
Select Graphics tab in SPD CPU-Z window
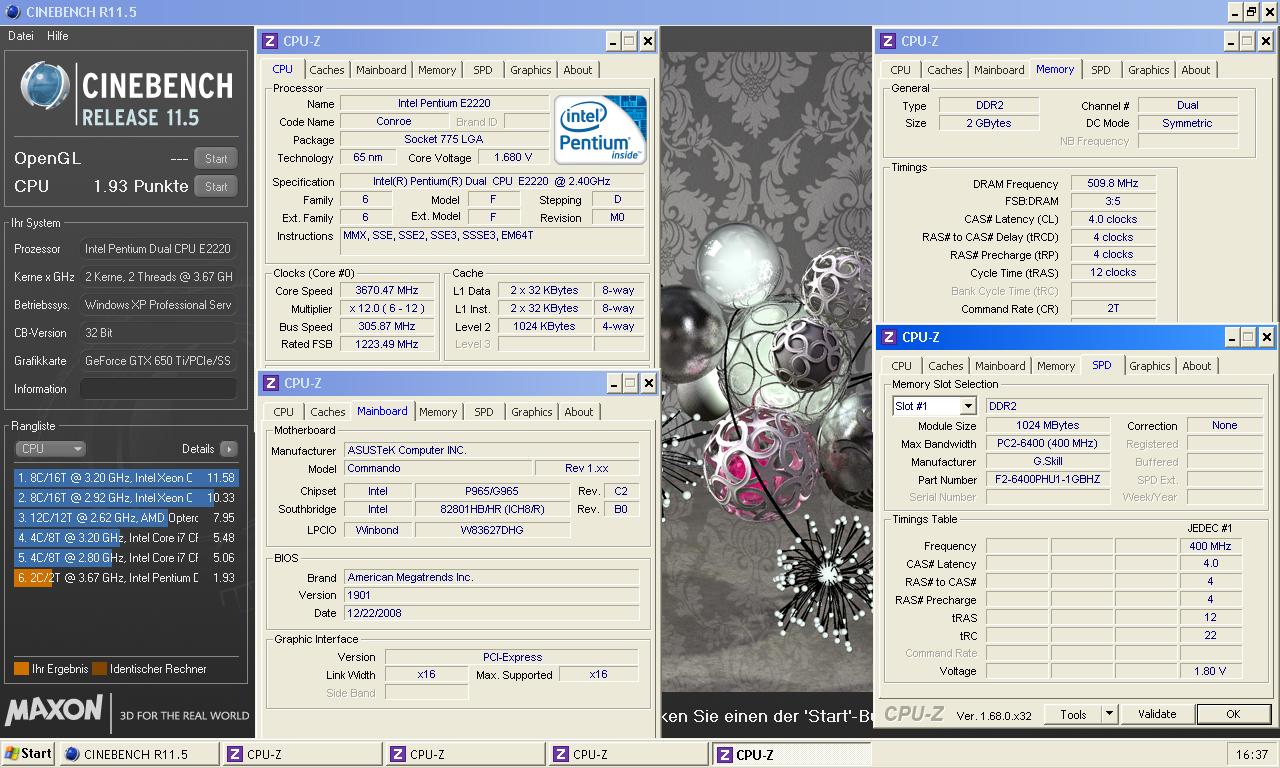coord(1150,366)
